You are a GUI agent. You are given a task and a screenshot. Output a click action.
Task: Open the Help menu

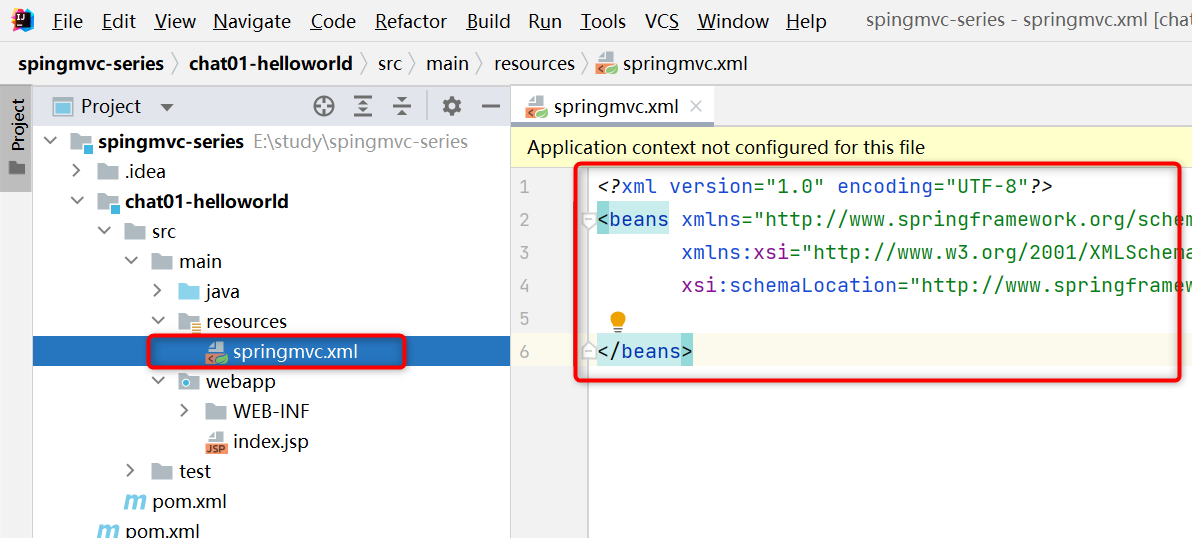pyautogui.click(x=807, y=21)
